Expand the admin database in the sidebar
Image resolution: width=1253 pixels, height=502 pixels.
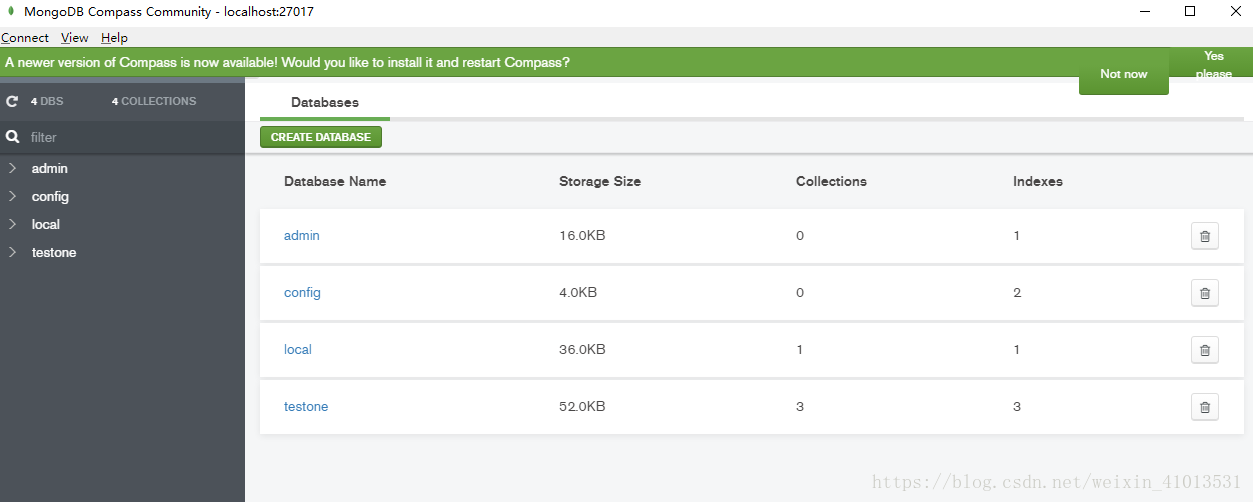point(12,168)
